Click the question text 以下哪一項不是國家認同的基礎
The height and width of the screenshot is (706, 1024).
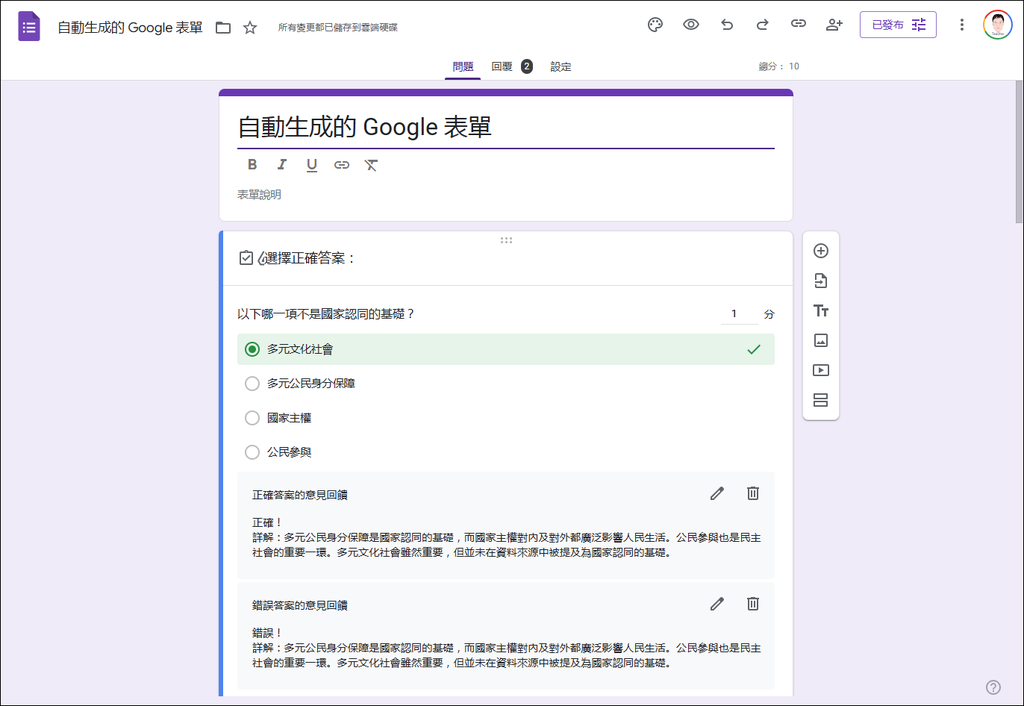click(326, 314)
